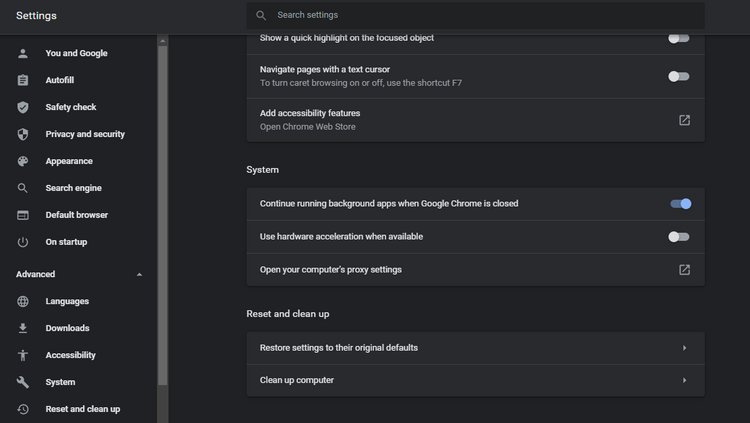The height and width of the screenshot is (423, 750).
Task: Go to Default browser settings section
Action: click(78, 215)
